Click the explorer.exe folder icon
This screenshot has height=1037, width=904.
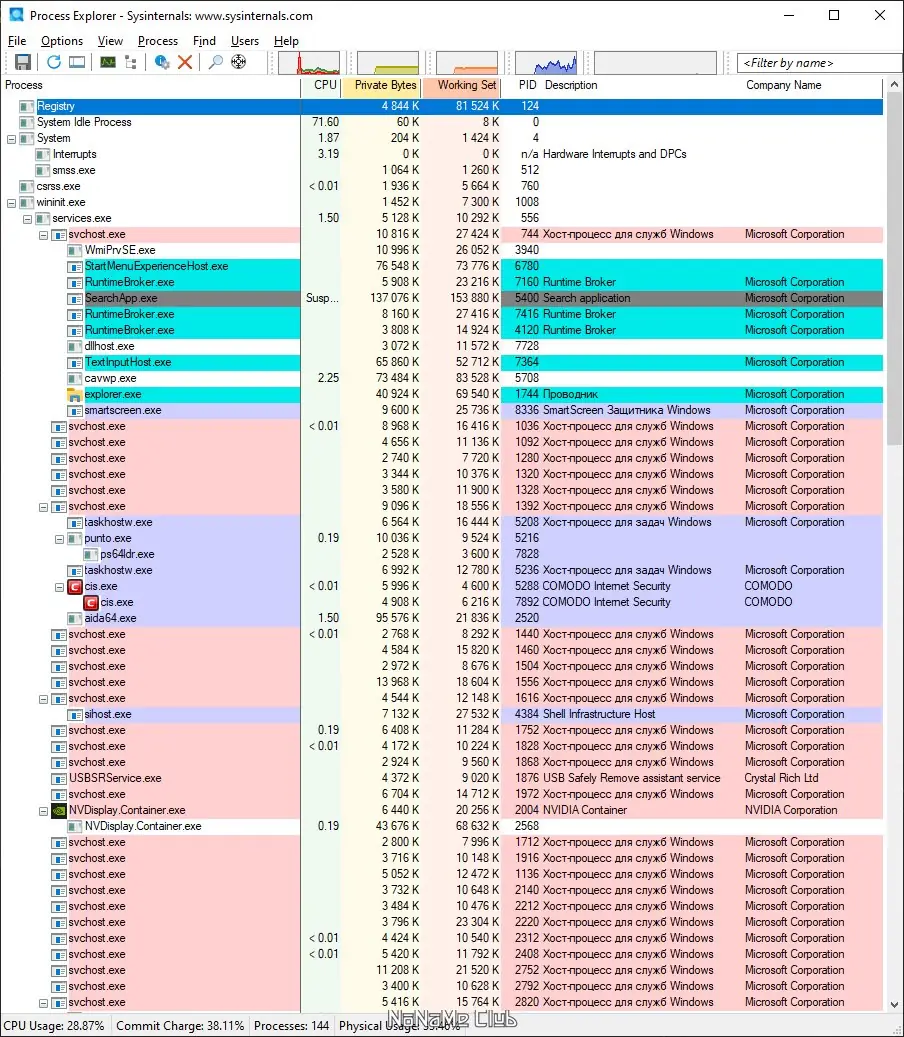(75, 395)
